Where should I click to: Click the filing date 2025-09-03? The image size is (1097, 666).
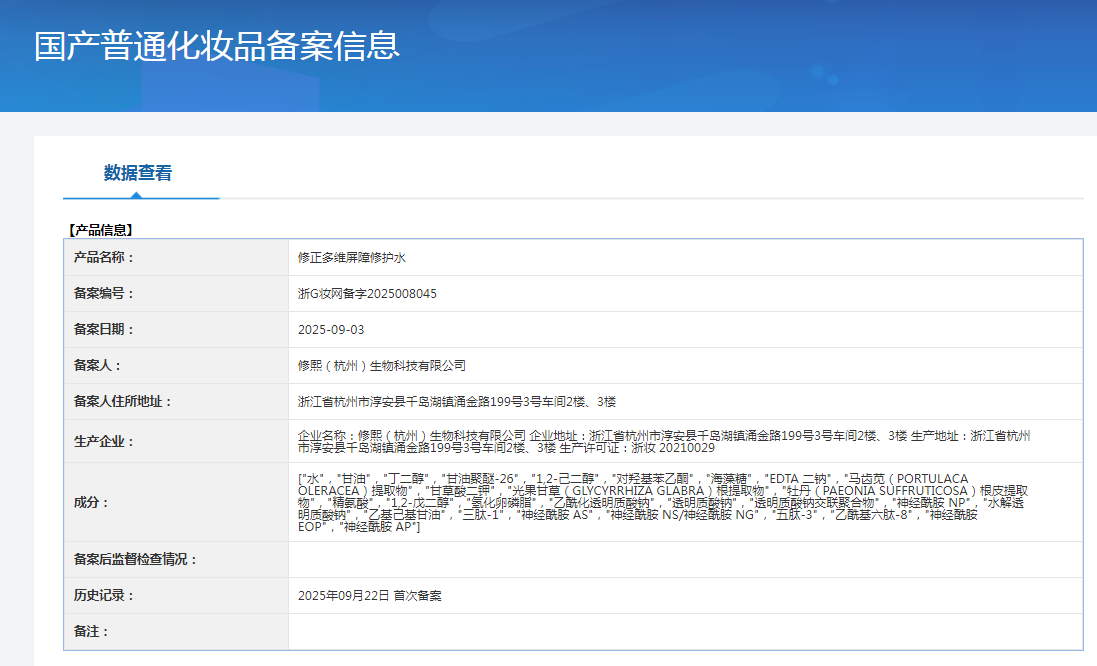pyautogui.click(x=331, y=330)
